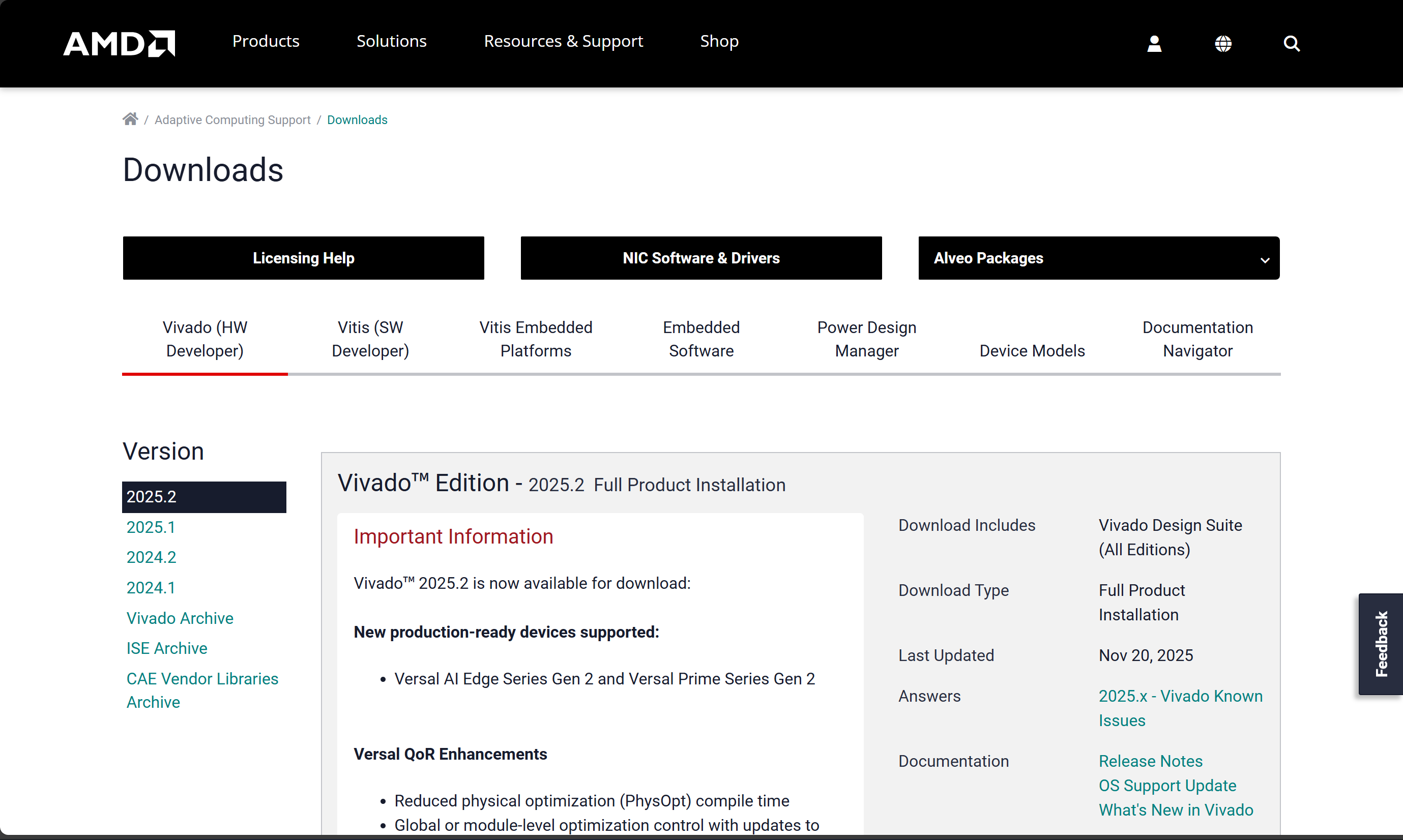Switch to Vitis (SW Developer) tab
Image resolution: width=1403 pixels, height=840 pixels.
[x=370, y=339]
